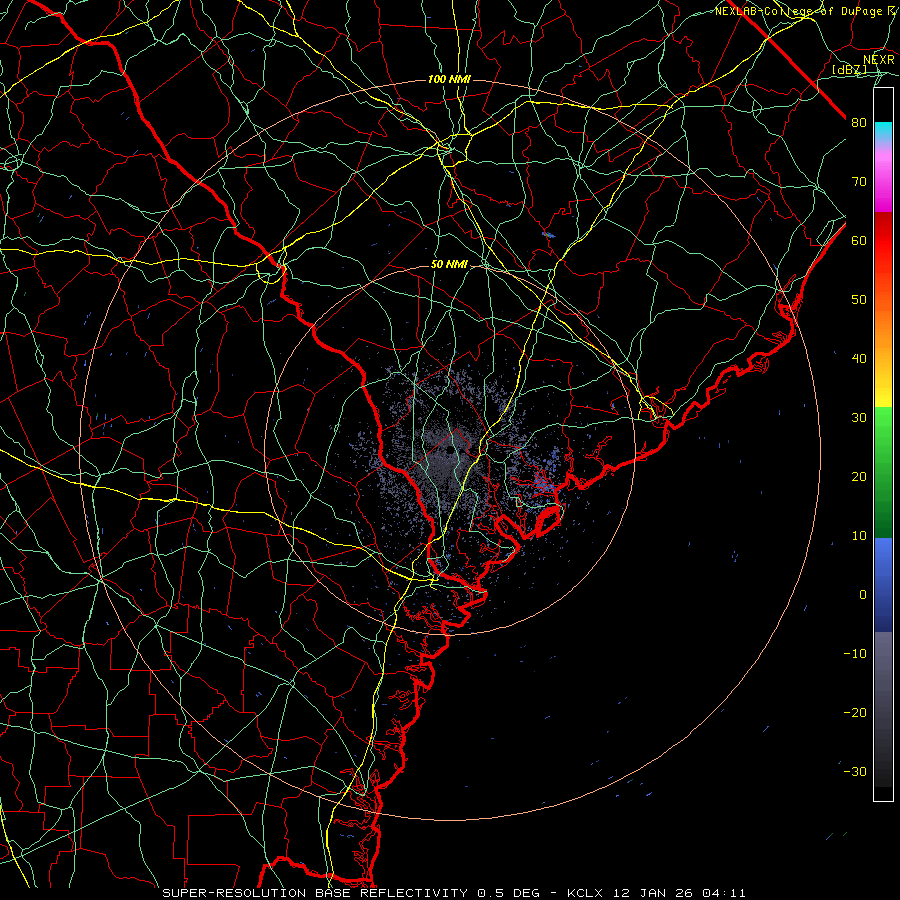Click the 100 NMI range ring label
The image size is (900, 900).
click(449, 79)
